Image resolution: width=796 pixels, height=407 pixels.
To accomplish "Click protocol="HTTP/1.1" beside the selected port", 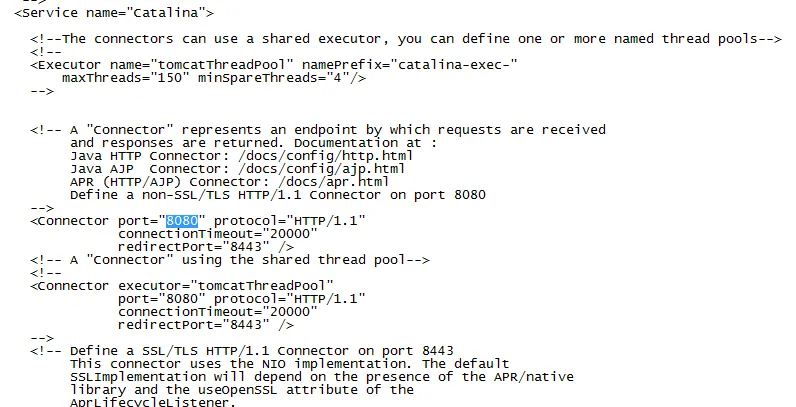I will click(x=289, y=221).
